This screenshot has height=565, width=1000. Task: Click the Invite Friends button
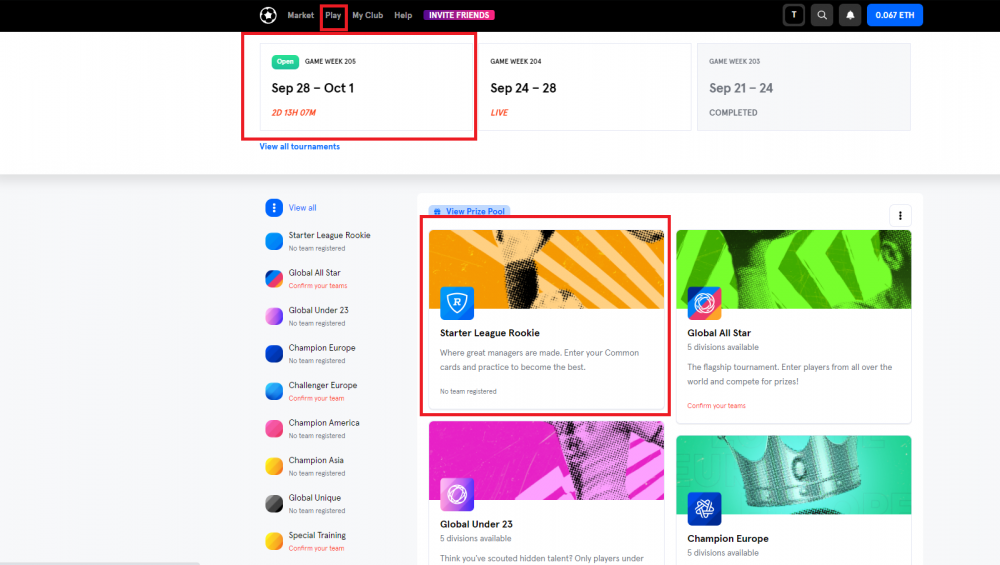pos(459,15)
